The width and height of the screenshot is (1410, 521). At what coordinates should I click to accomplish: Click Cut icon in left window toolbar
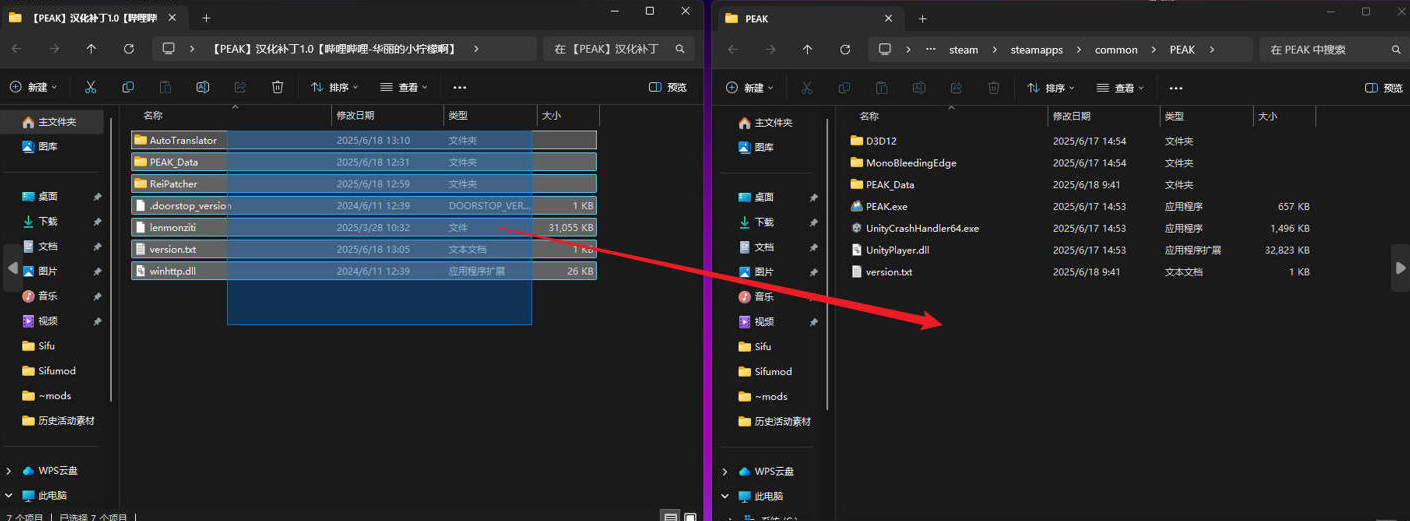click(90, 87)
